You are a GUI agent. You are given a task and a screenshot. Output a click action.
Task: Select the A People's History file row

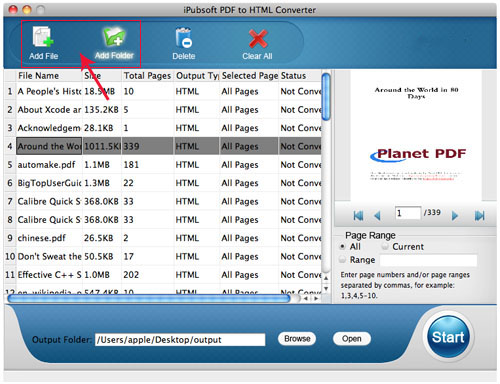[163, 91]
